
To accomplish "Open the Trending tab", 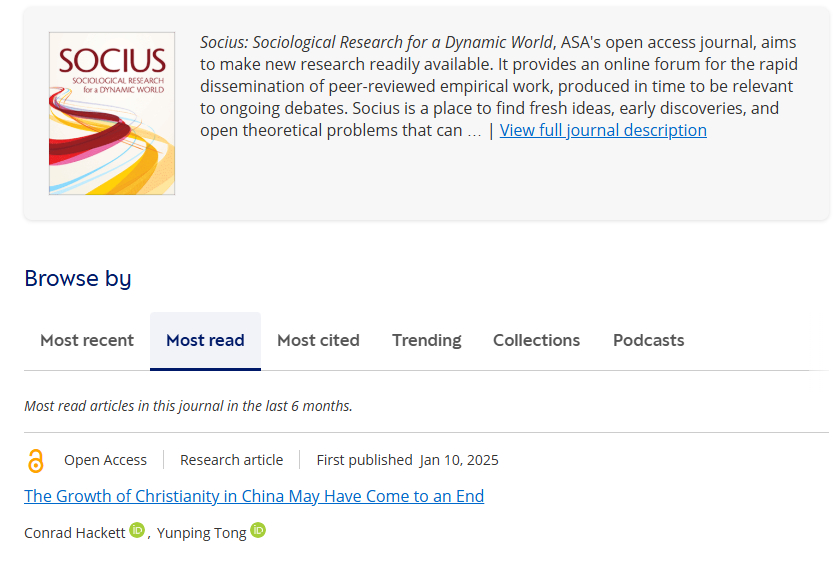I will [x=427, y=340].
